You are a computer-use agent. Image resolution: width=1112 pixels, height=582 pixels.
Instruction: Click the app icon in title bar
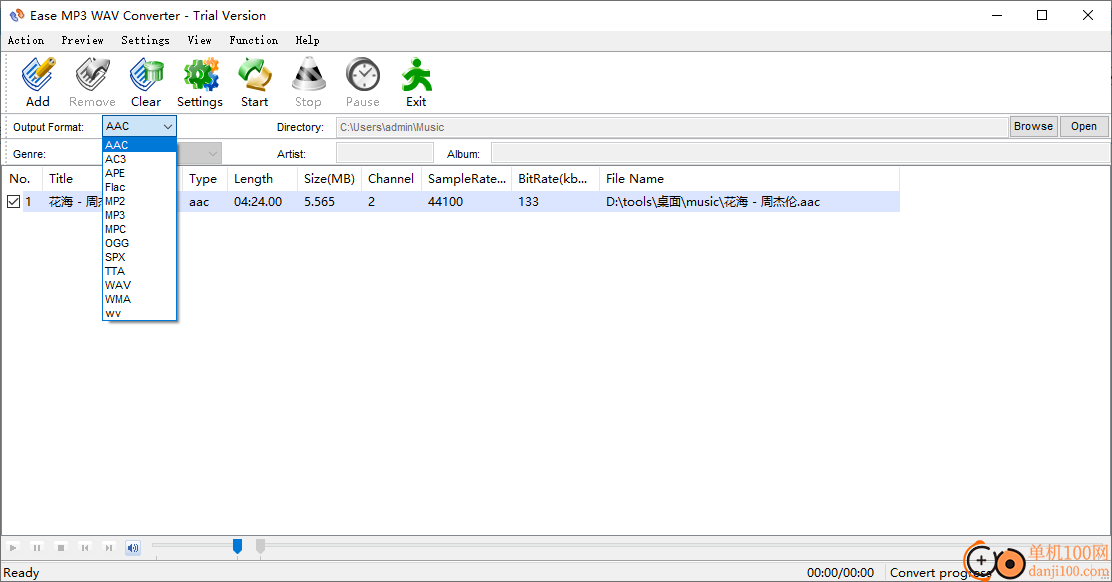pos(17,15)
